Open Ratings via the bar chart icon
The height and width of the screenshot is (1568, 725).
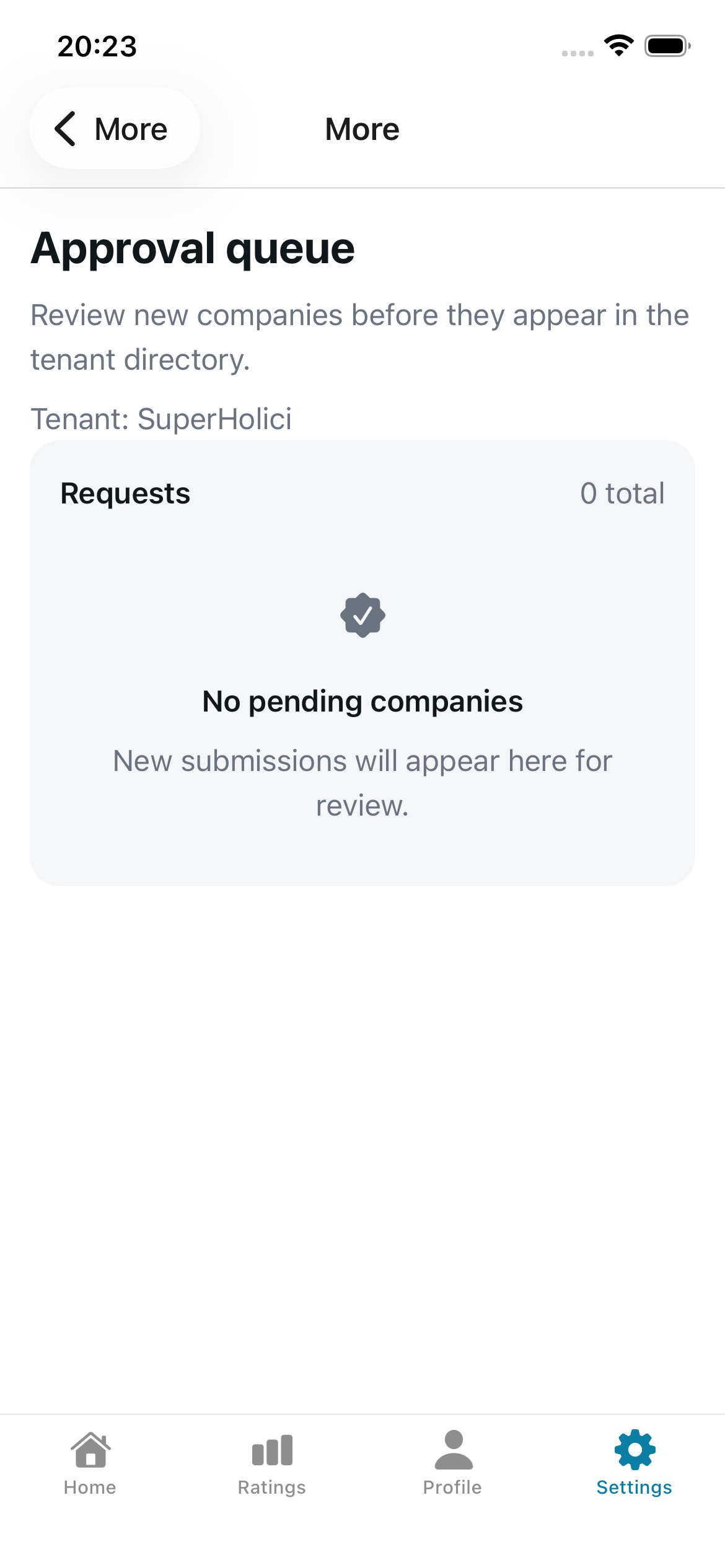tap(272, 1450)
